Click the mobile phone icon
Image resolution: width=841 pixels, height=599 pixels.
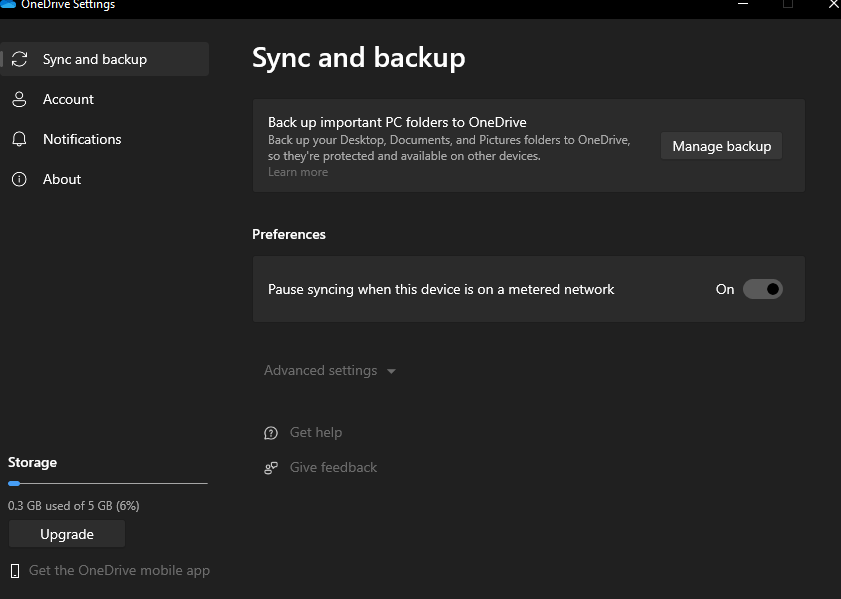[15, 571]
